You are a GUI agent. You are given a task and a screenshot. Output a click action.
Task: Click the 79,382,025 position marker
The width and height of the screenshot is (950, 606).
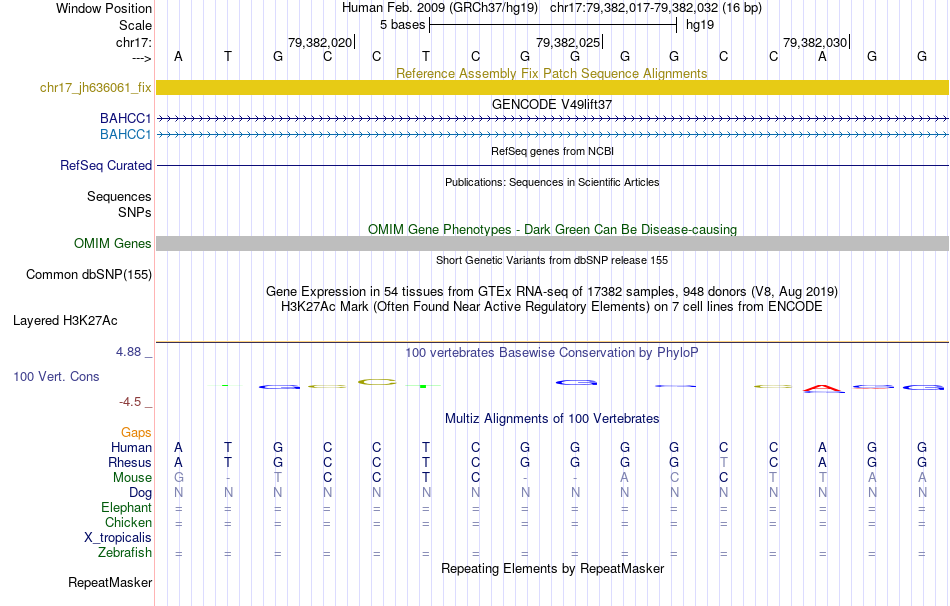(568, 42)
